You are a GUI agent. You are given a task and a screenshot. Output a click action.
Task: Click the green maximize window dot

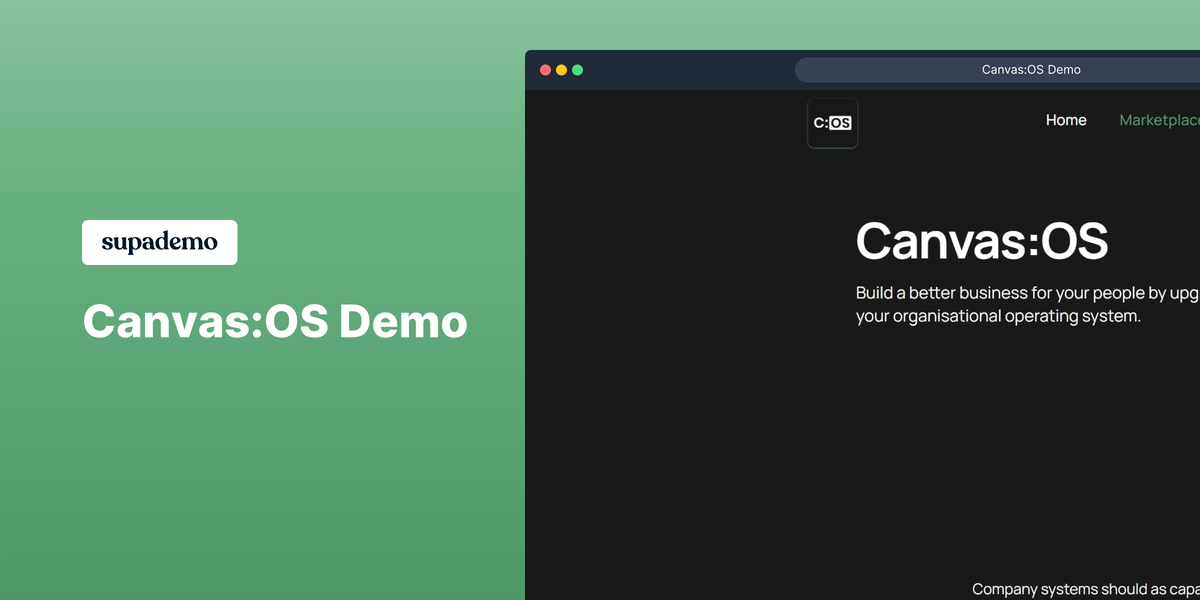pos(577,70)
